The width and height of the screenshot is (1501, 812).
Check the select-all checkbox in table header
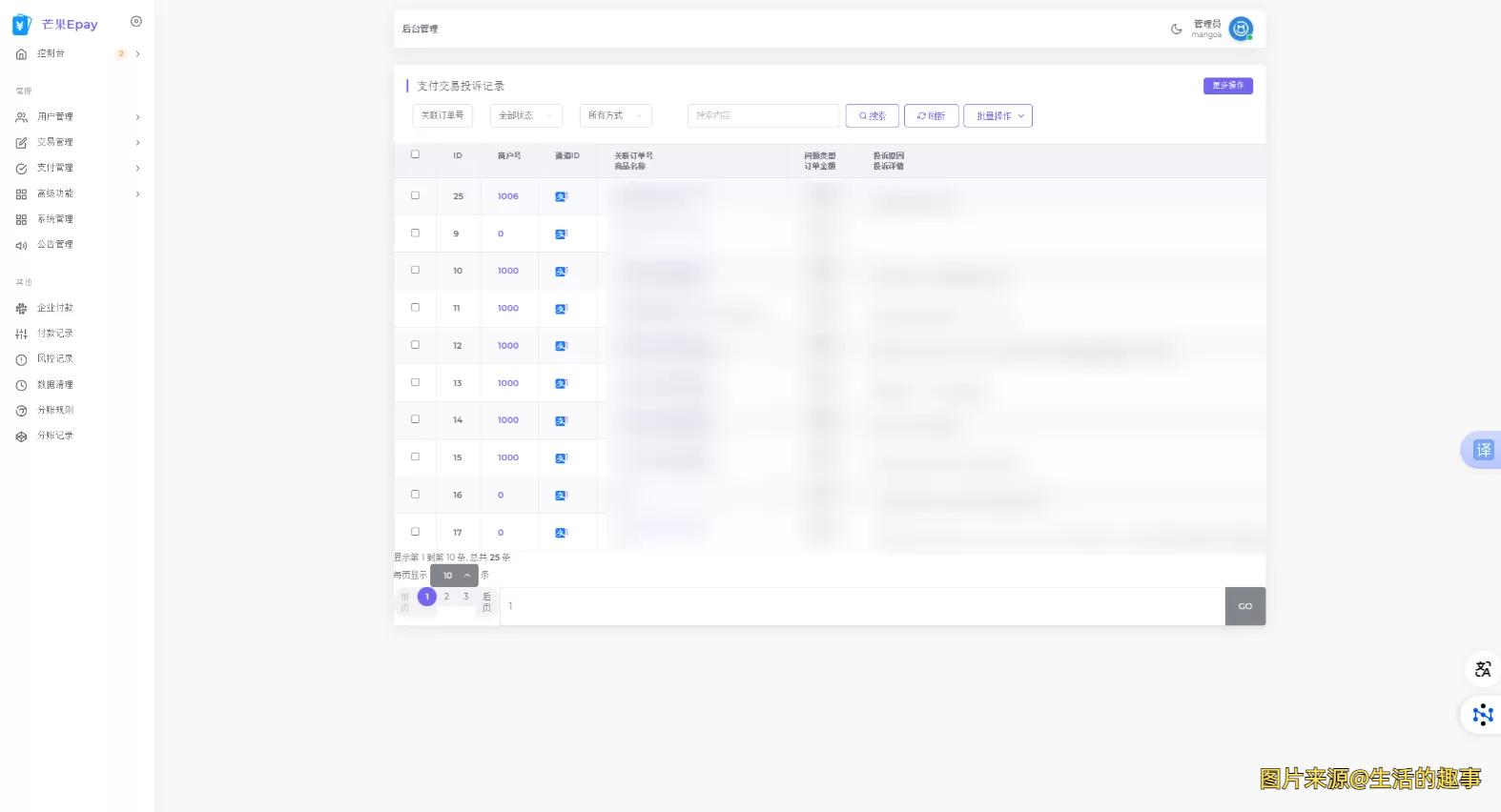(415, 154)
